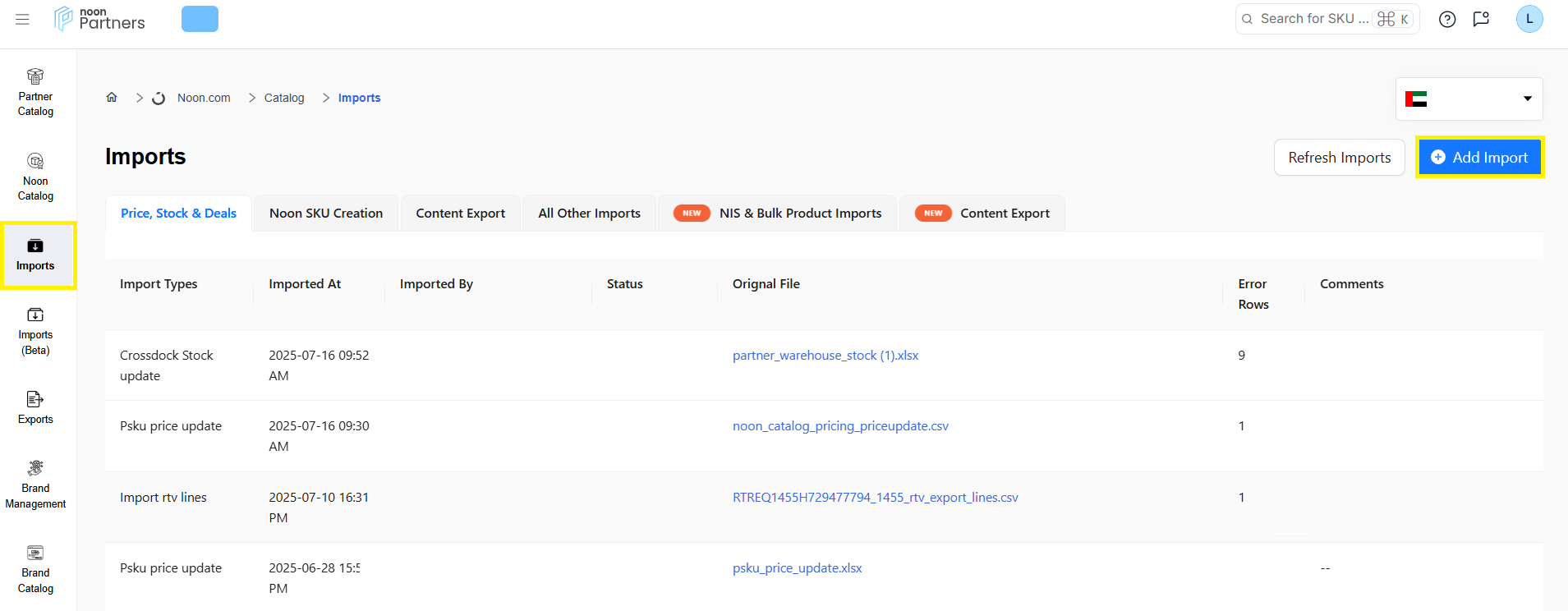1568x611 pixels.
Task: Open Exports in the sidebar
Action: 35,408
